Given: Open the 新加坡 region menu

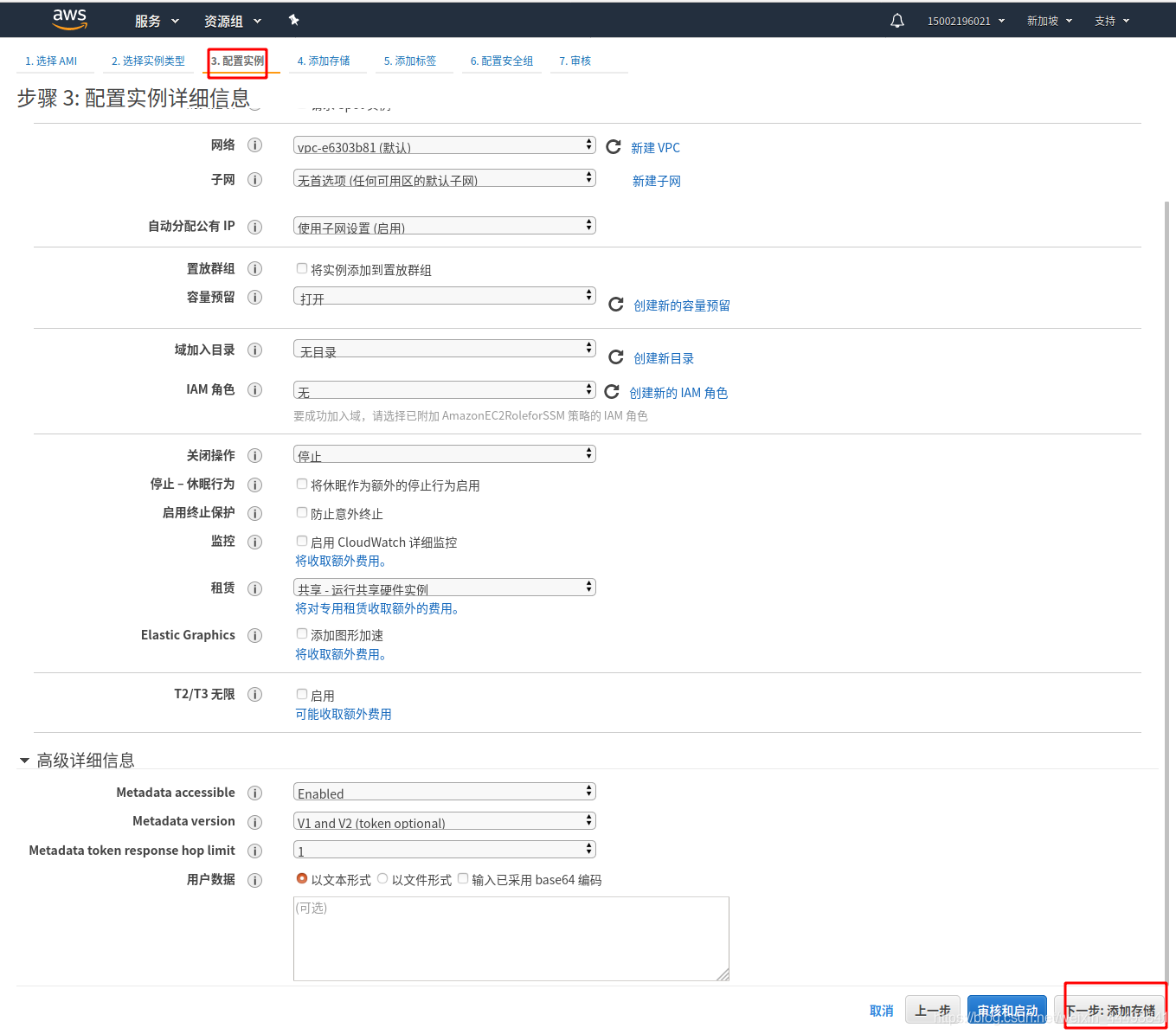Looking at the screenshot, I should click(x=1049, y=21).
